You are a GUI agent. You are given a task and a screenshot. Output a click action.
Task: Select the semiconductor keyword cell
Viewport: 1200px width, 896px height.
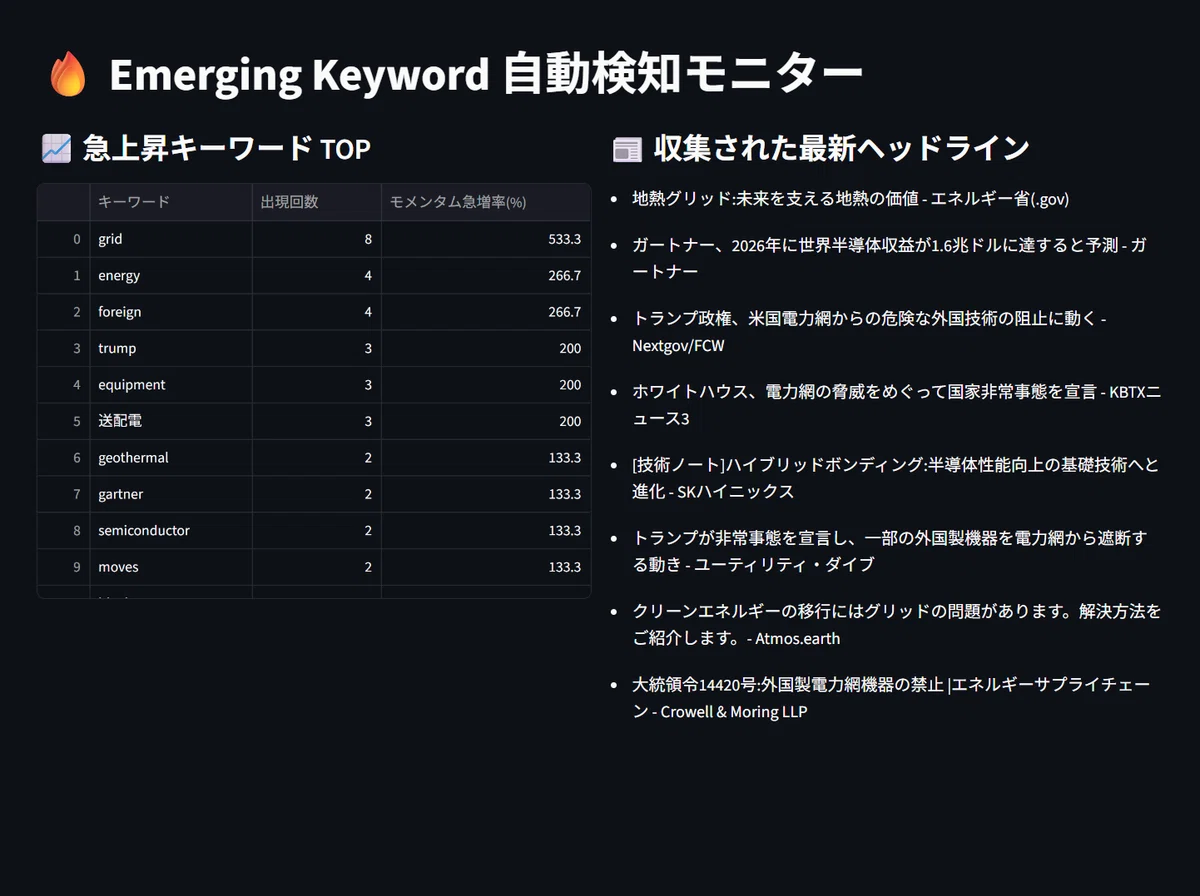171,530
